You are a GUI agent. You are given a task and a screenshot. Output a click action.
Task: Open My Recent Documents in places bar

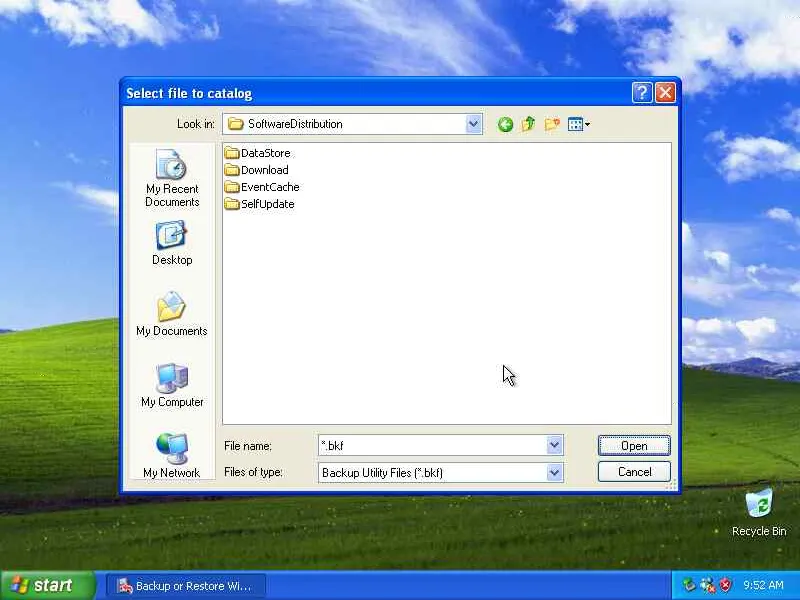[172, 179]
